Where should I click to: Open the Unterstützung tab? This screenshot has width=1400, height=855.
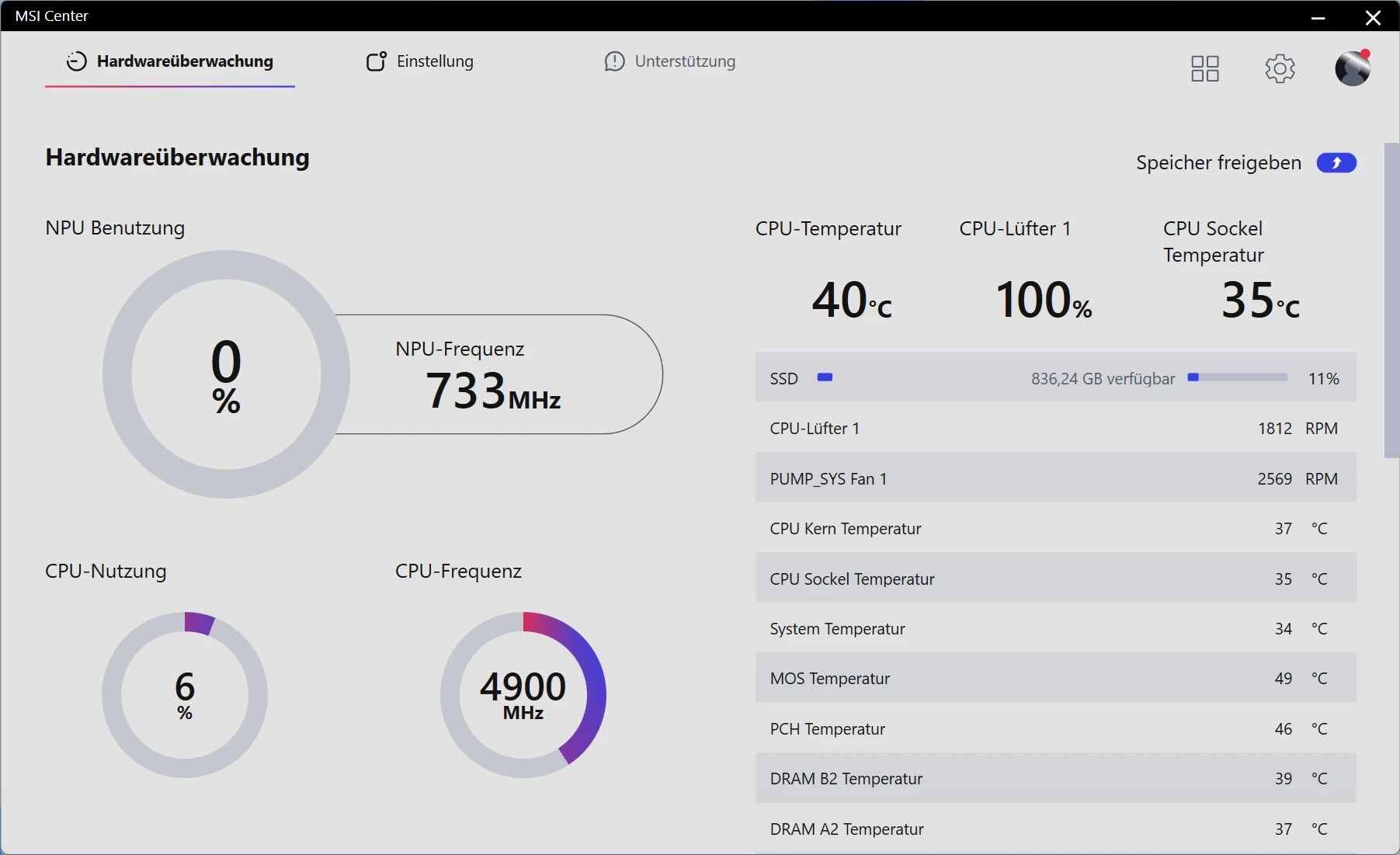click(684, 61)
